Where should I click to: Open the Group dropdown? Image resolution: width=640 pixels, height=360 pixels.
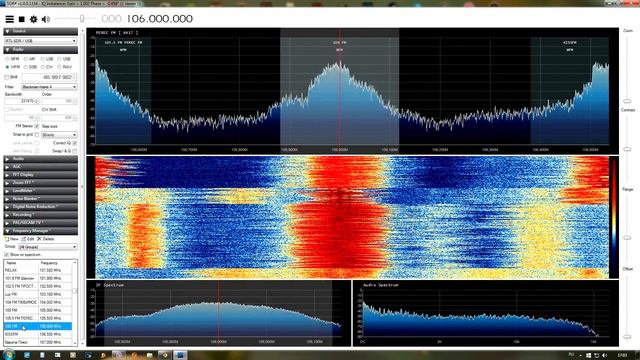tap(48, 247)
